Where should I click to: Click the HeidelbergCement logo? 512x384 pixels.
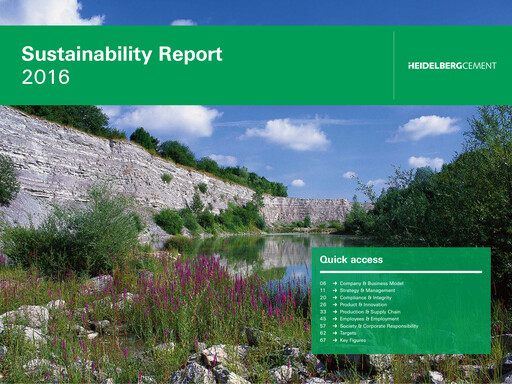[452, 66]
